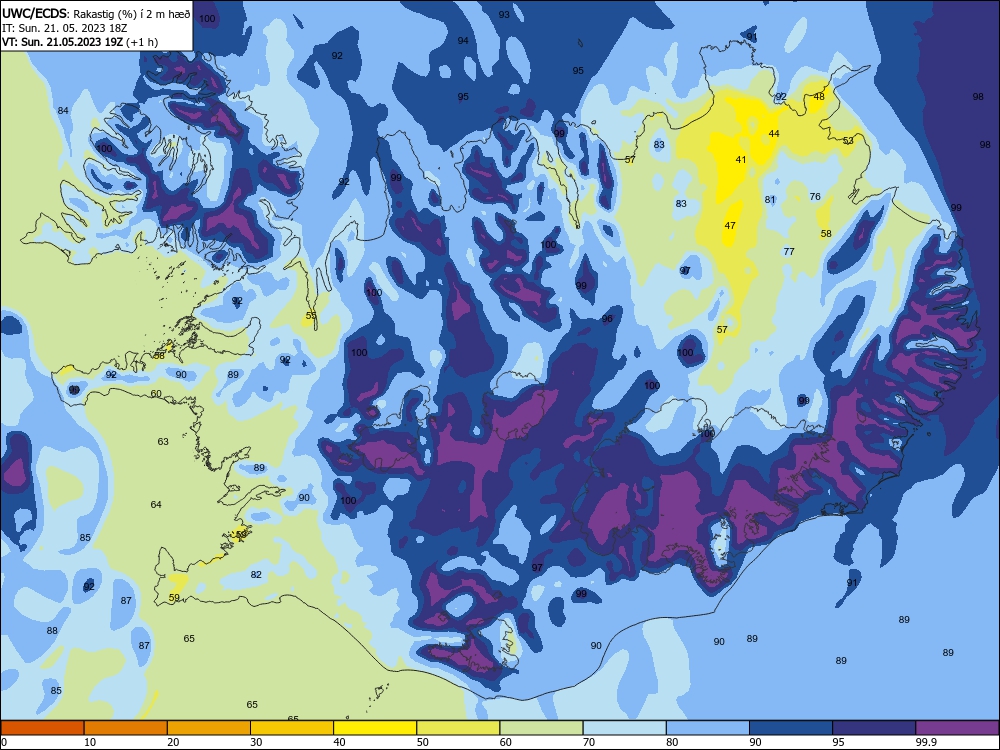The height and width of the screenshot is (750, 1000).
Task: Click the humidity value 48 on map
Action: pyautogui.click(x=820, y=96)
